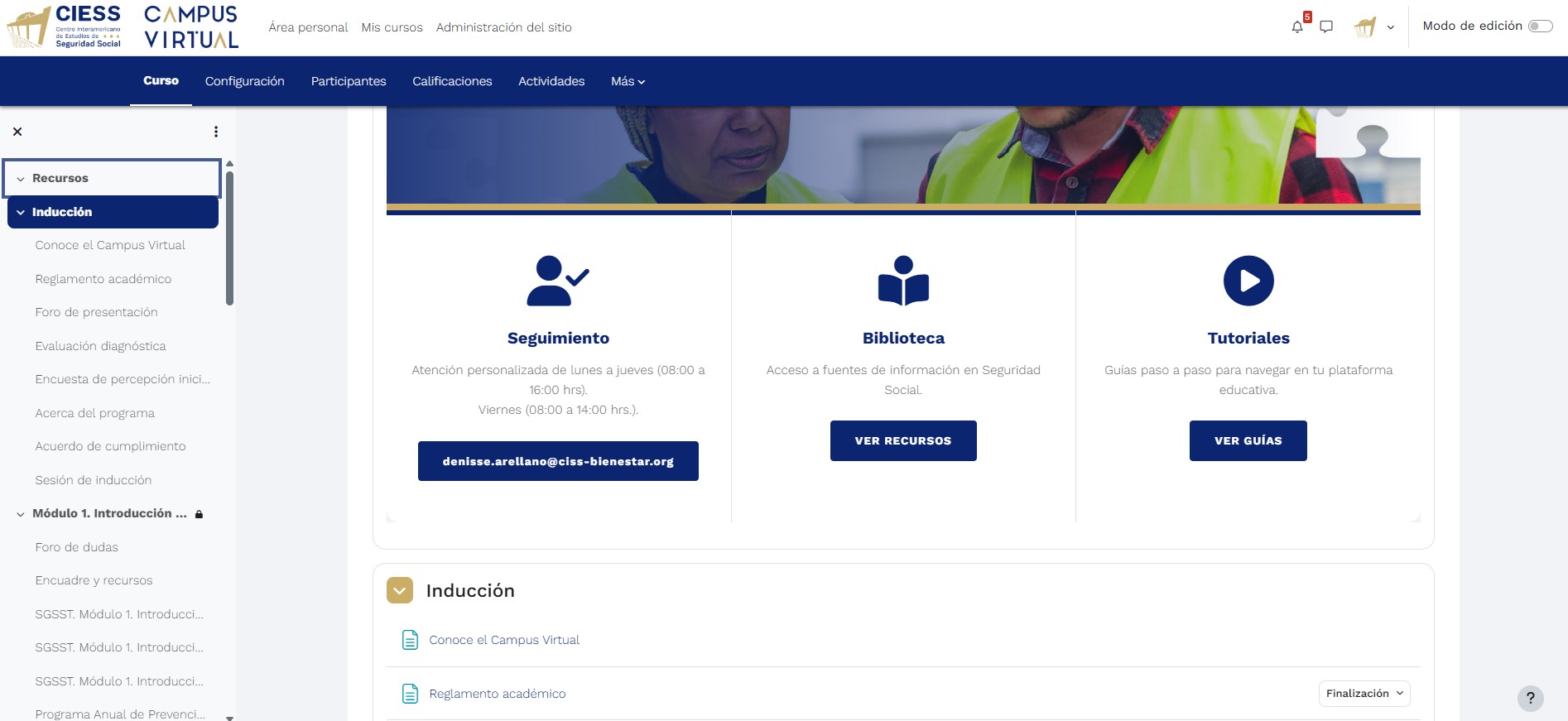This screenshot has height=721, width=1568.
Task: Click the page icon next to Conoce el Campus Virtual
Action: [x=410, y=640]
